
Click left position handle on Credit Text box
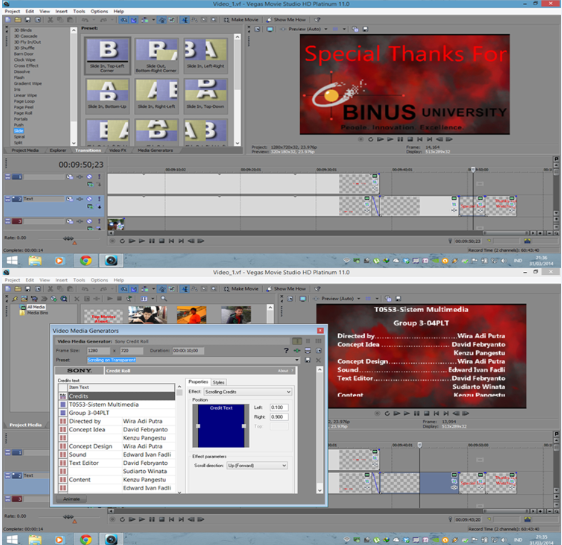[x=198, y=426]
